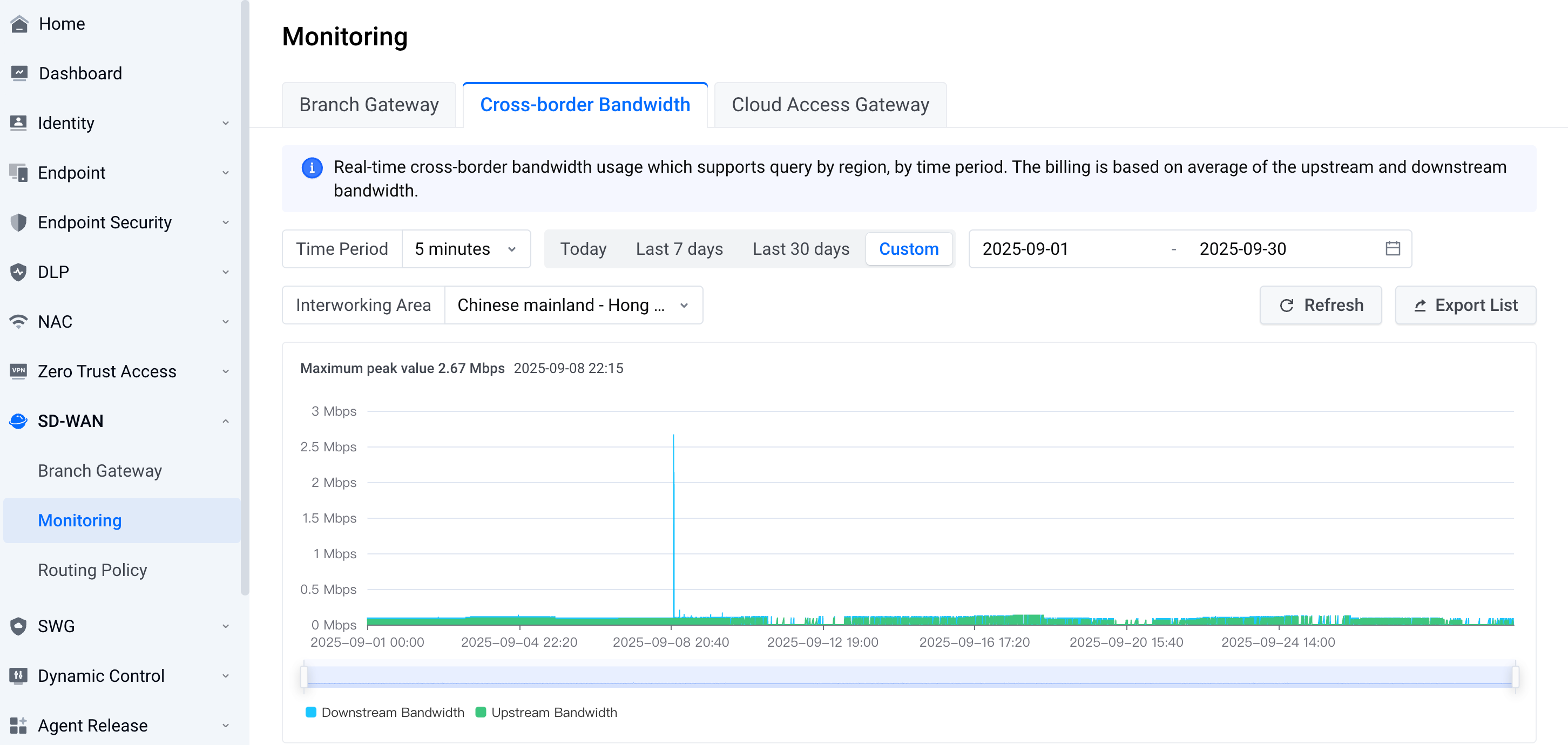Click the Zero Trust Access VPN icon
This screenshot has height=745, width=1568.
(19, 371)
